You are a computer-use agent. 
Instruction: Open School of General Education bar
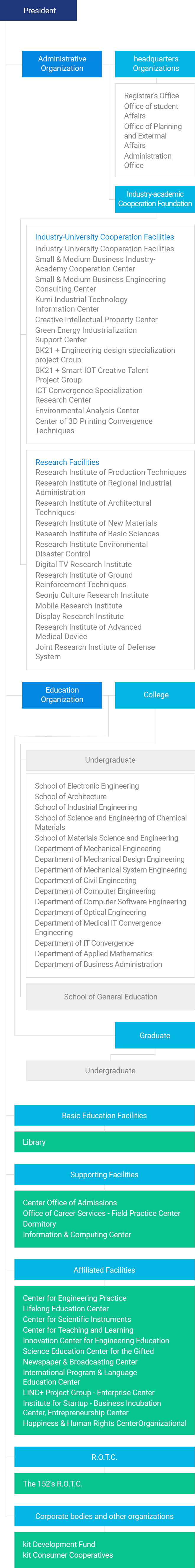pos(110,997)
